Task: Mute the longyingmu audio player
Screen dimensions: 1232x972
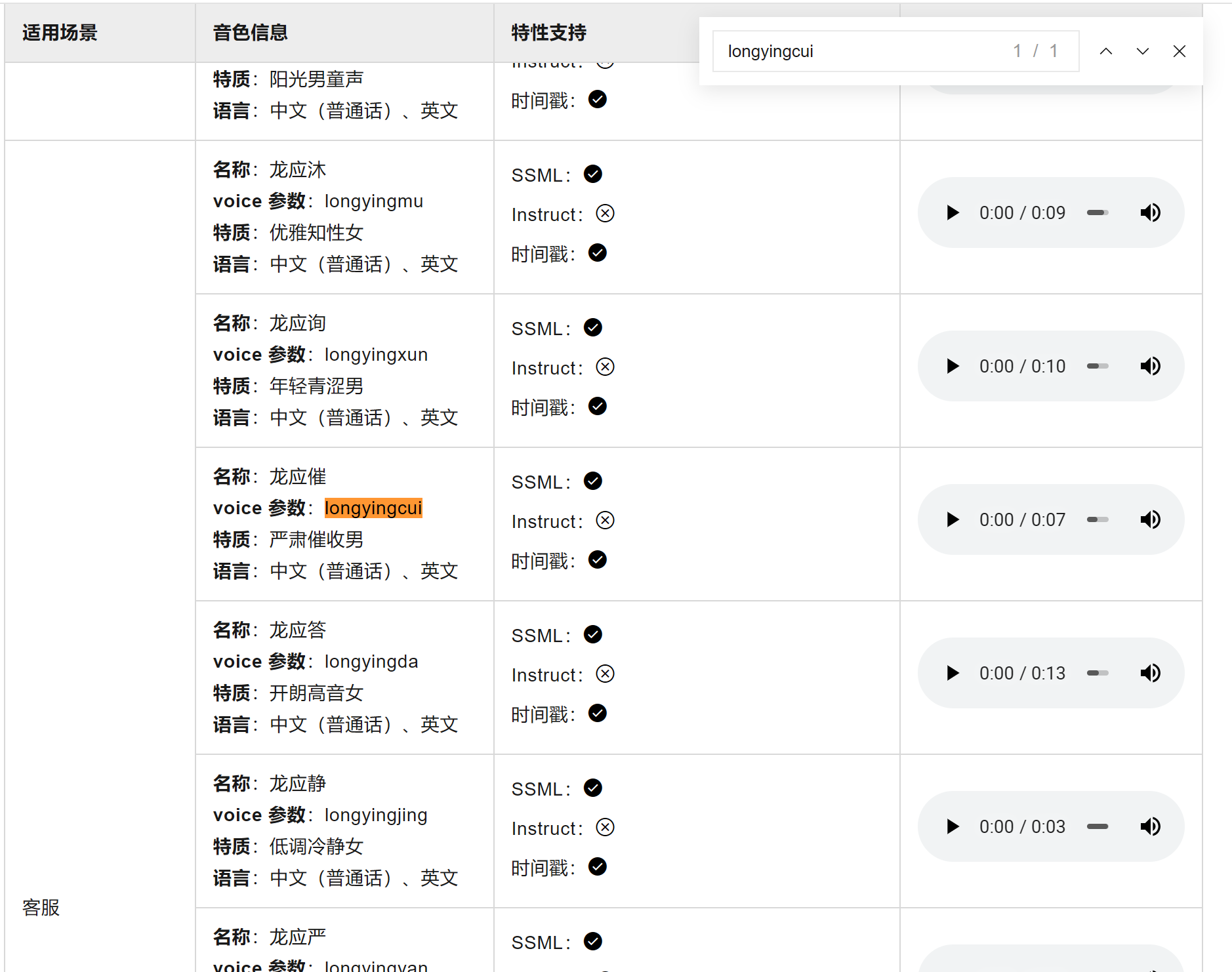Action: 1151,213
